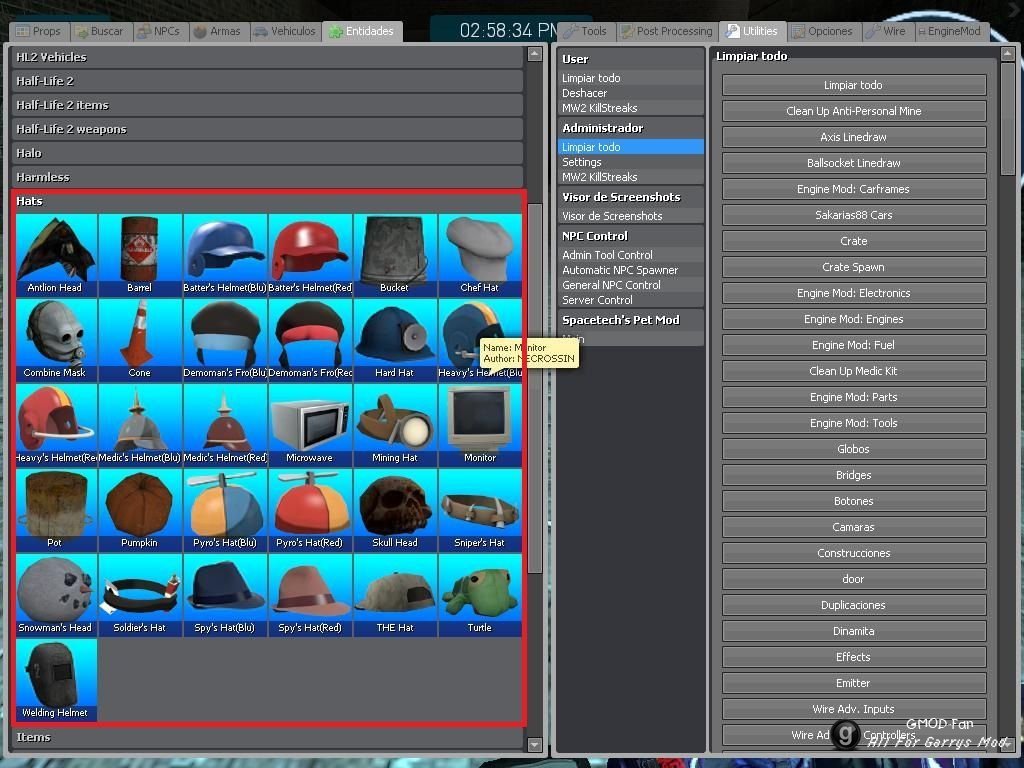Image resolution: width=1024 pixels, height=768 pixels.
Task: Select the Chef Hat icon
Action: (480, 255)
